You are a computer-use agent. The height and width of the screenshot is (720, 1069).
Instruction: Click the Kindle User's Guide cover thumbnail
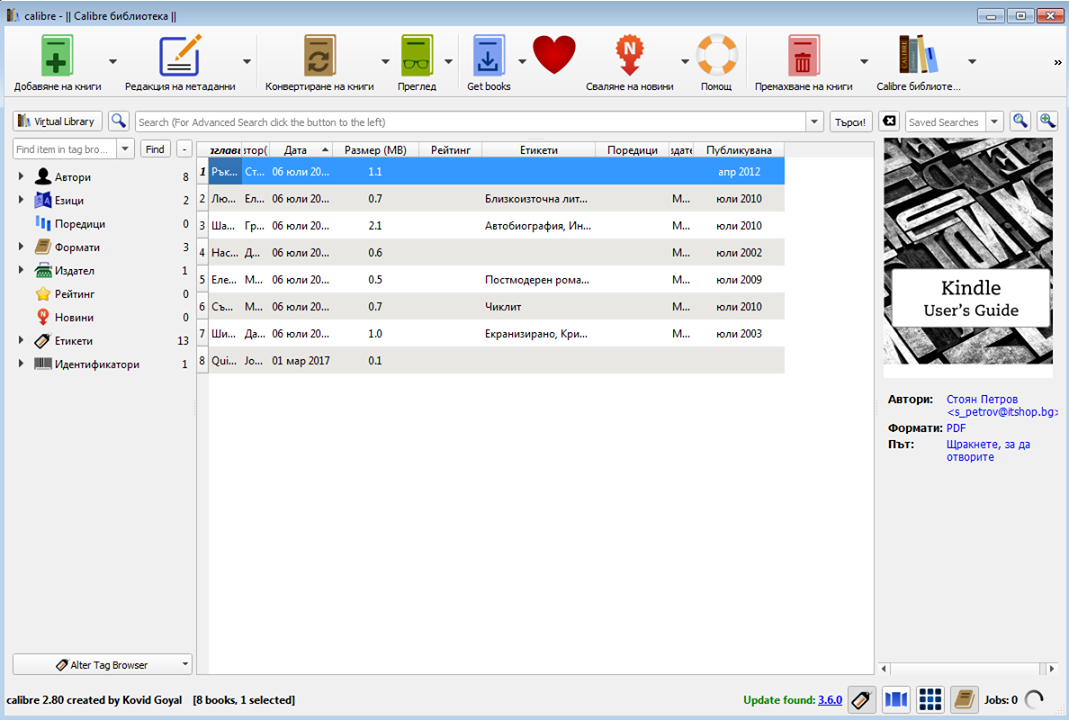tap(968, 252)
